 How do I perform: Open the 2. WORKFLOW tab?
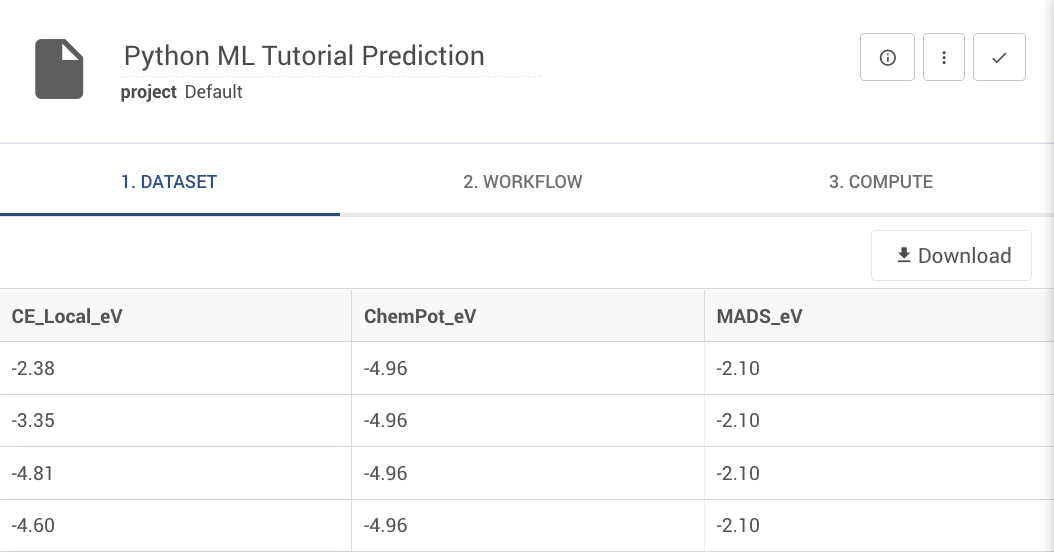point(522,182)
